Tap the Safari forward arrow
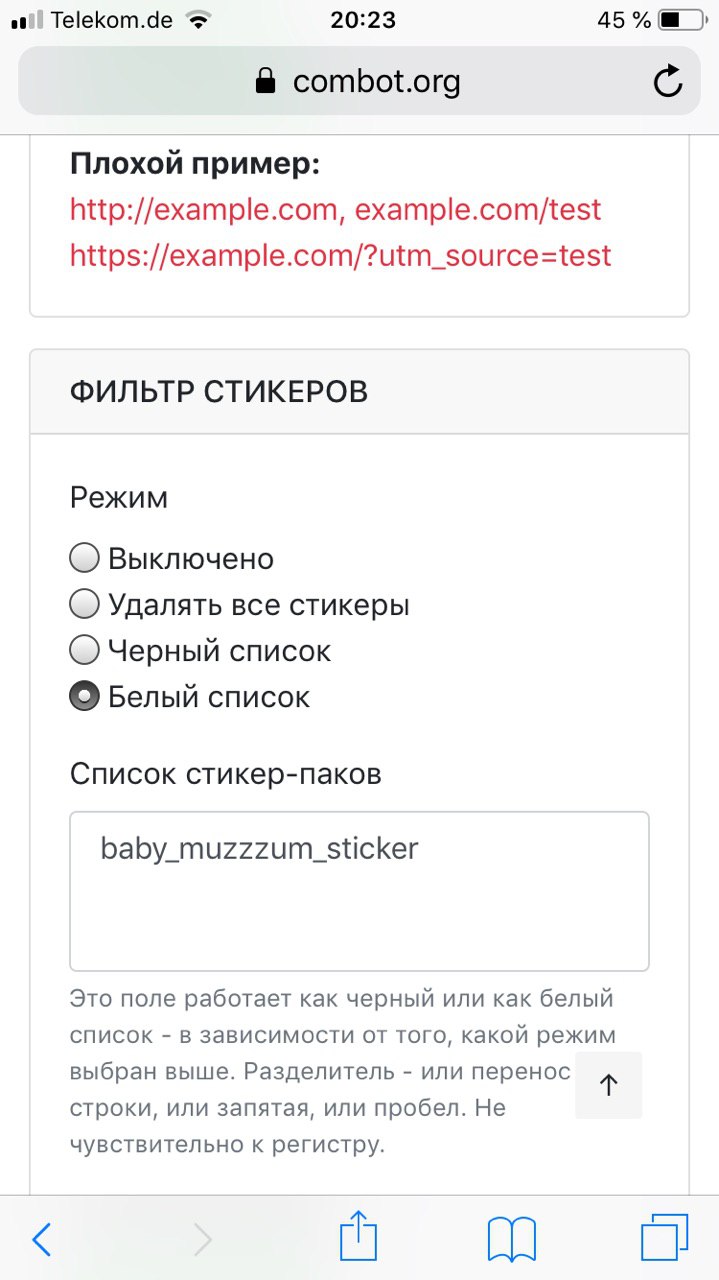This screenshot has height=1280, width=719. click(203, 1240)
